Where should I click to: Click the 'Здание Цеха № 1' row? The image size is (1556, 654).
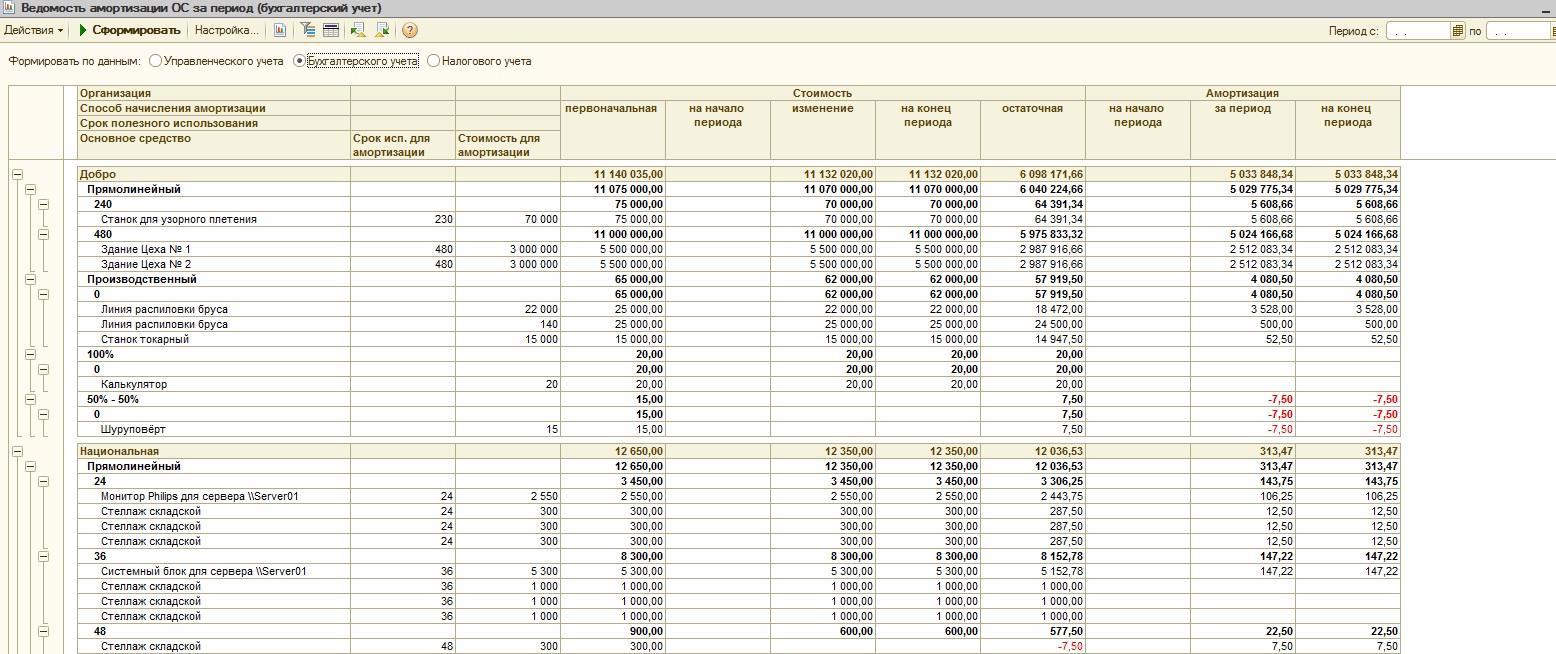[146, 249]
